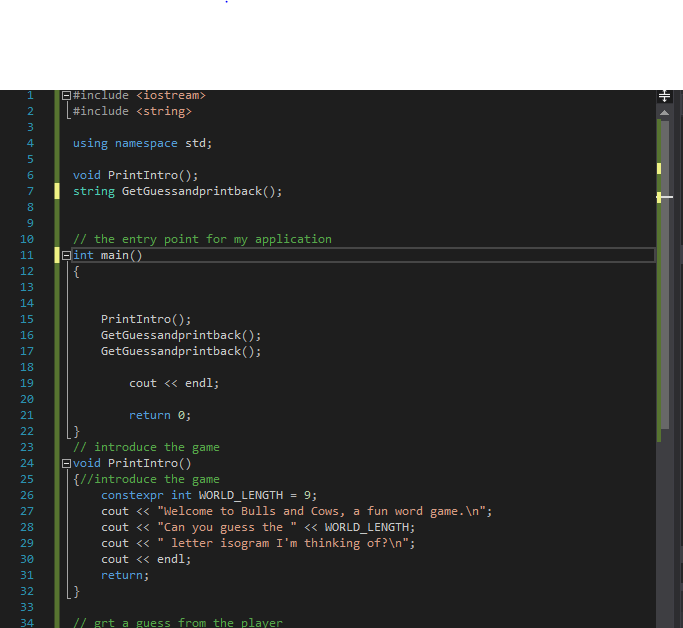Click the vertical scrollbar thumb
683x628 pixels.
(x=665, y=274)
